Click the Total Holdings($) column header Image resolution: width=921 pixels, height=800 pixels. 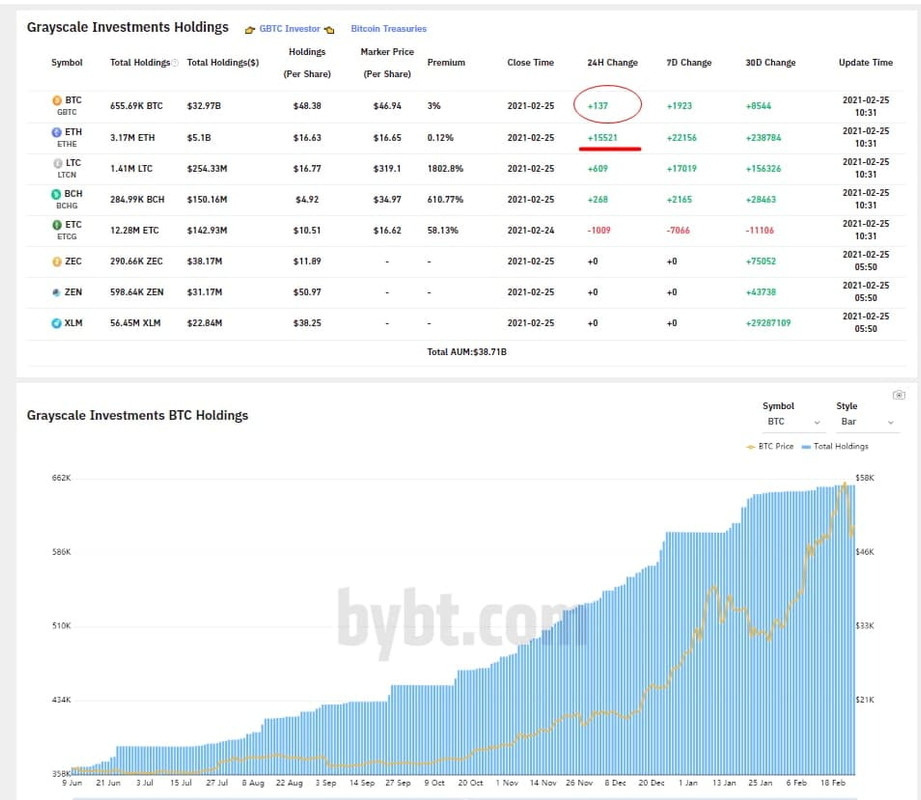point(223,62)
